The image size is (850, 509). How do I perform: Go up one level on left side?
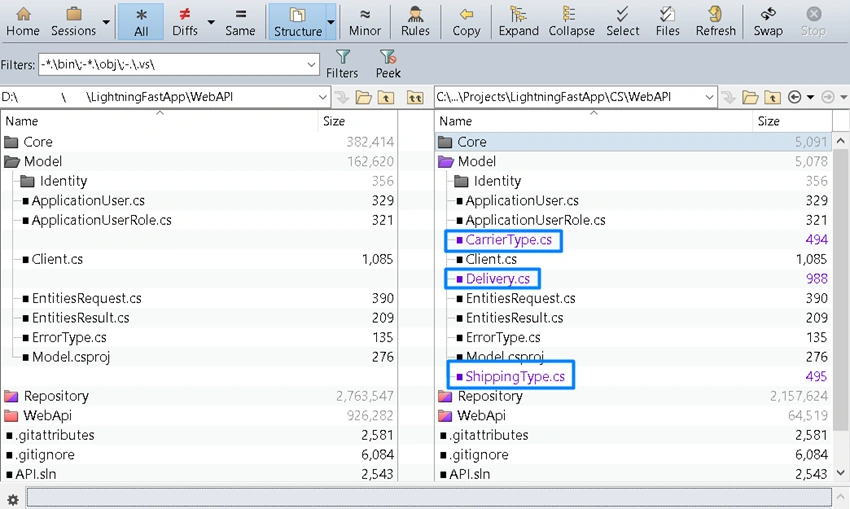click(x=386, y=97)
